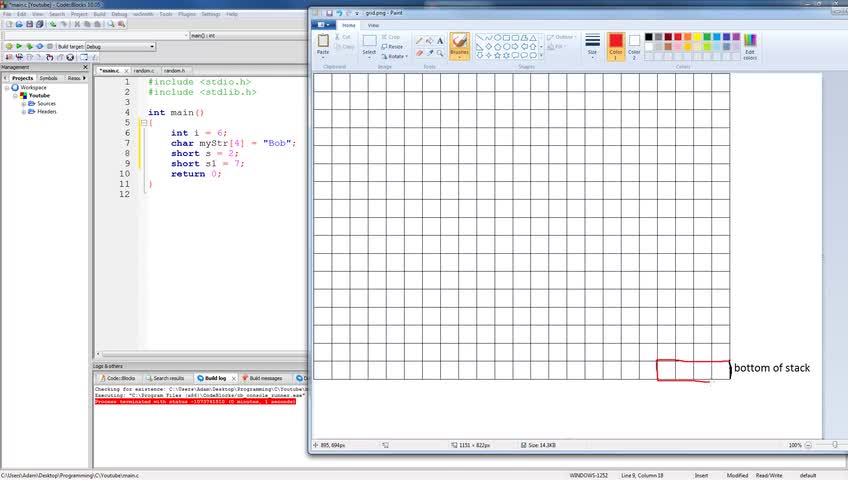Click the Crop button in Paint
The height and width of the screenshot is (480, 848).
click(390, 37)
